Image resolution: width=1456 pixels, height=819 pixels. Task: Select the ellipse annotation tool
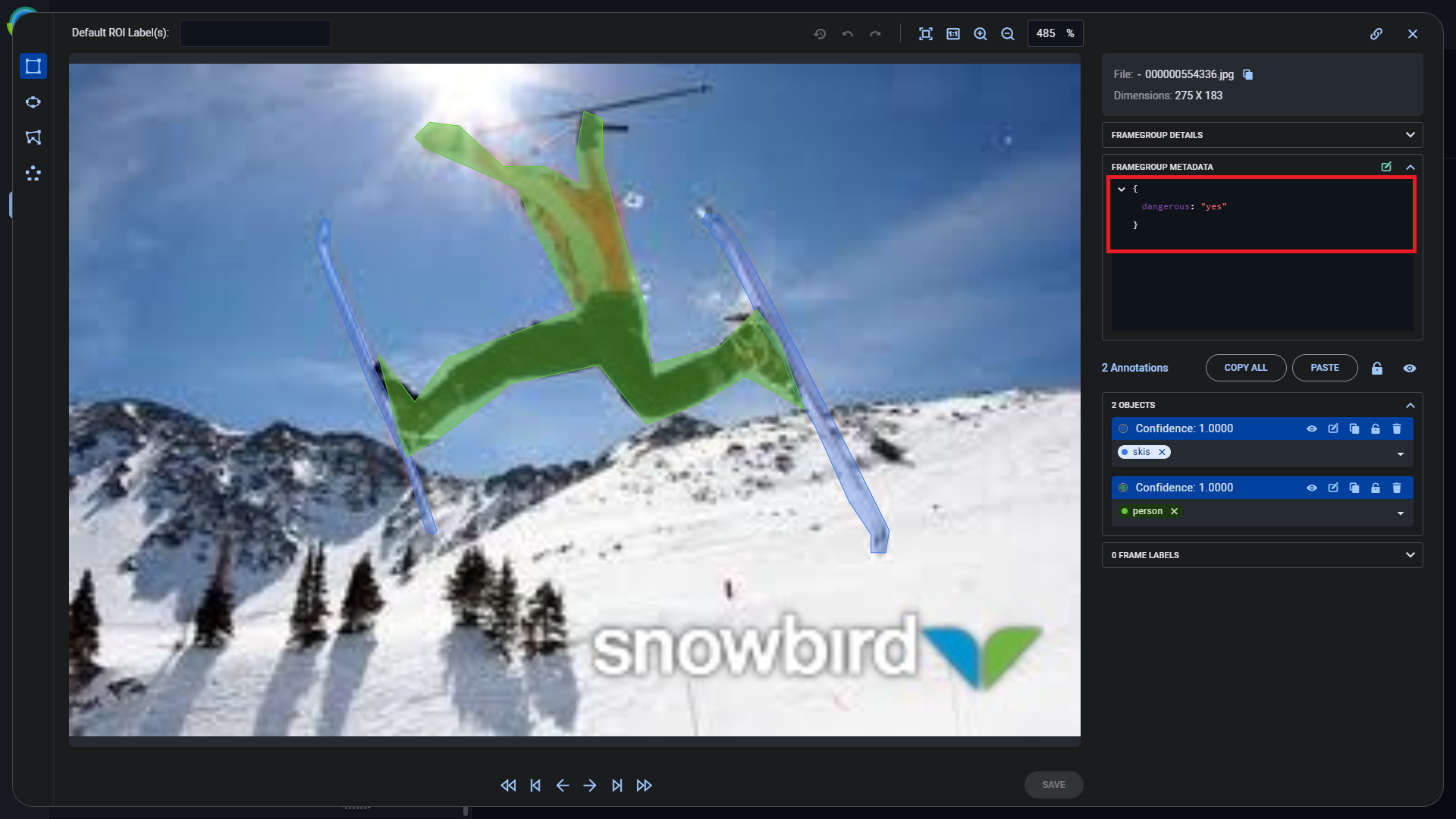coord(33,102)
